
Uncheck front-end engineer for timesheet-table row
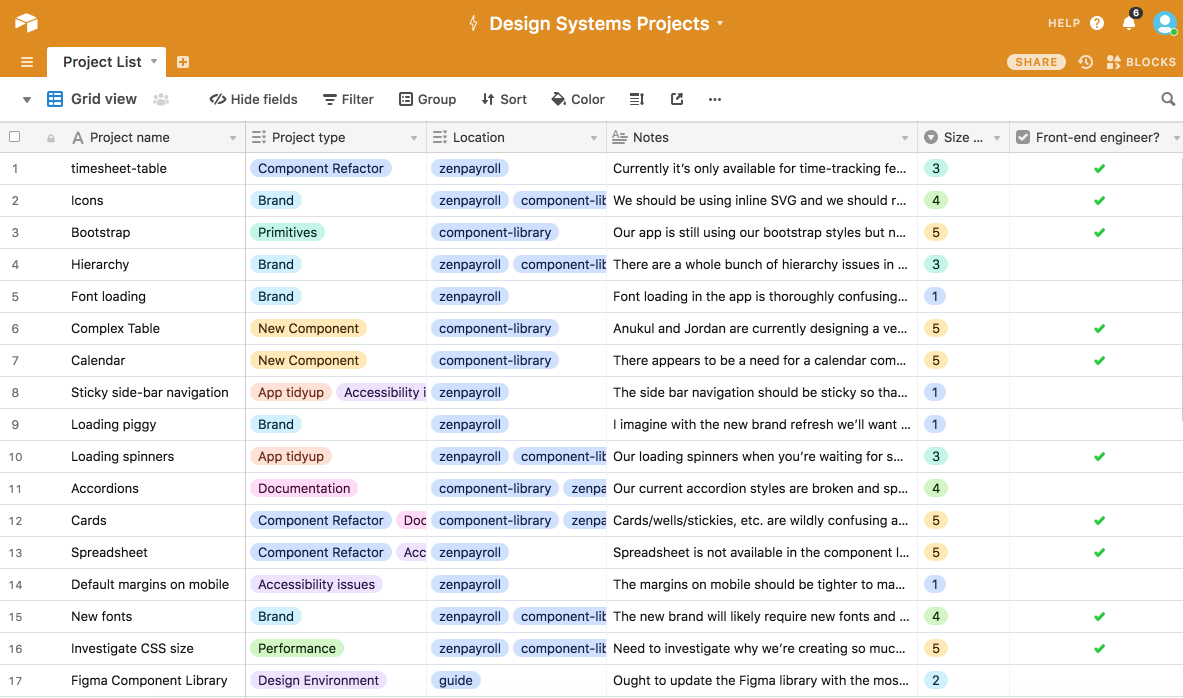point(1098,169)
